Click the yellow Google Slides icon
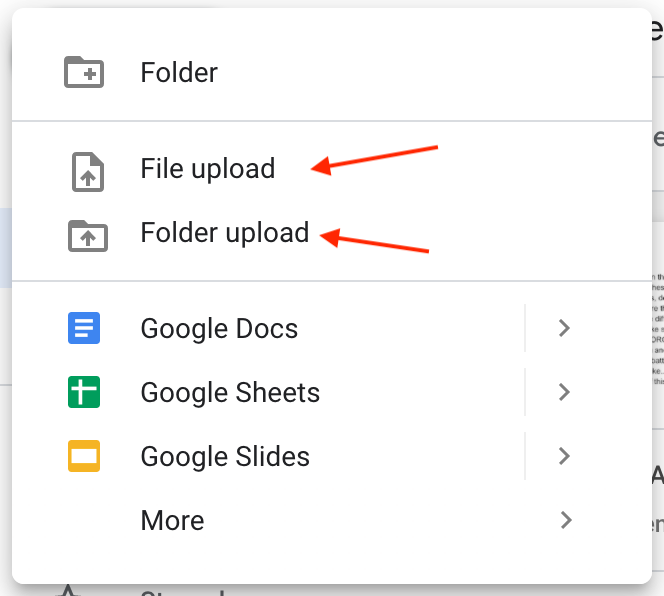The height and width of the screenshot is (596, 664). click(x=84, y=456)
